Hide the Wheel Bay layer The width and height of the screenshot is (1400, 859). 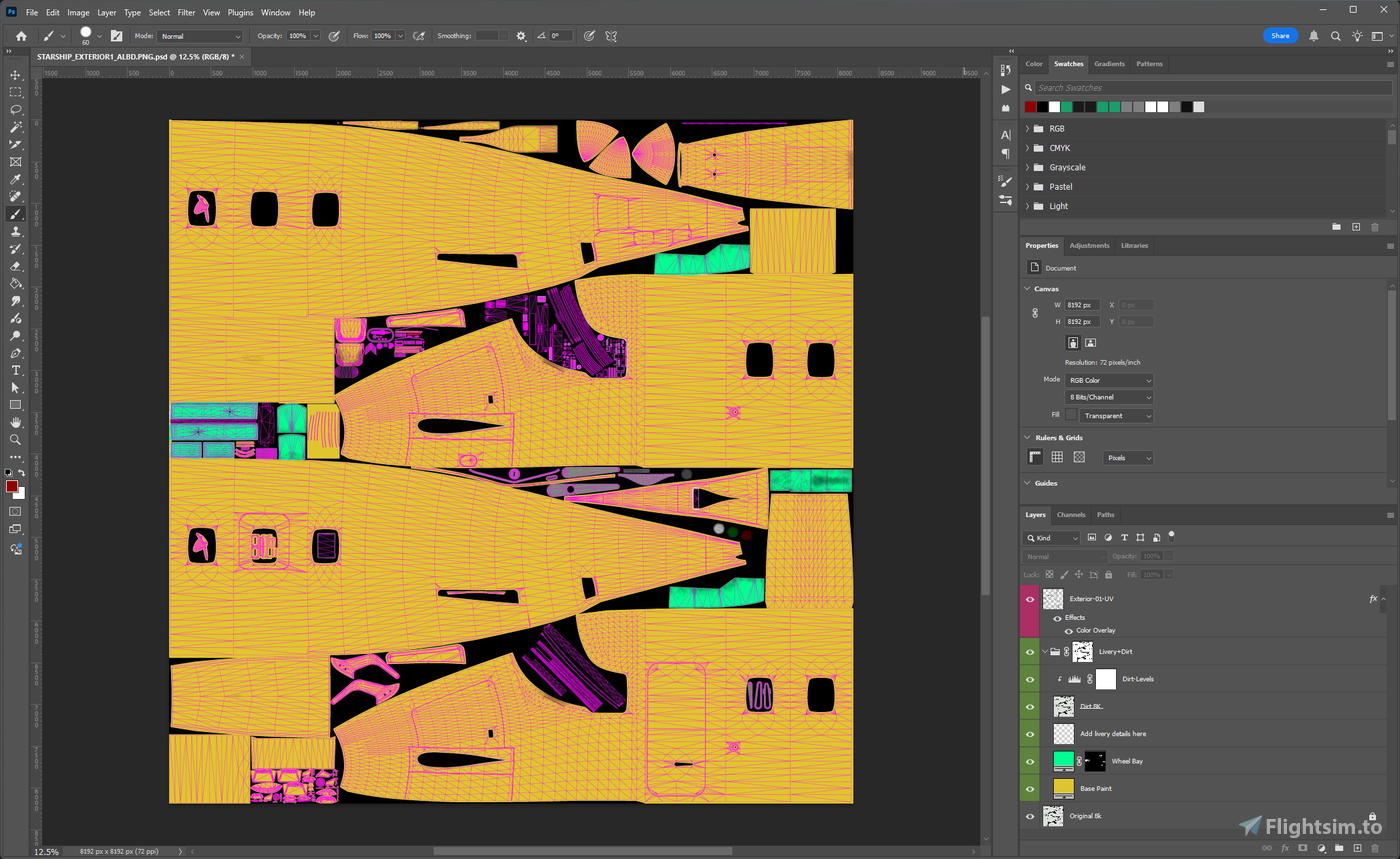pyautogui.click(x=1030, y=761)
